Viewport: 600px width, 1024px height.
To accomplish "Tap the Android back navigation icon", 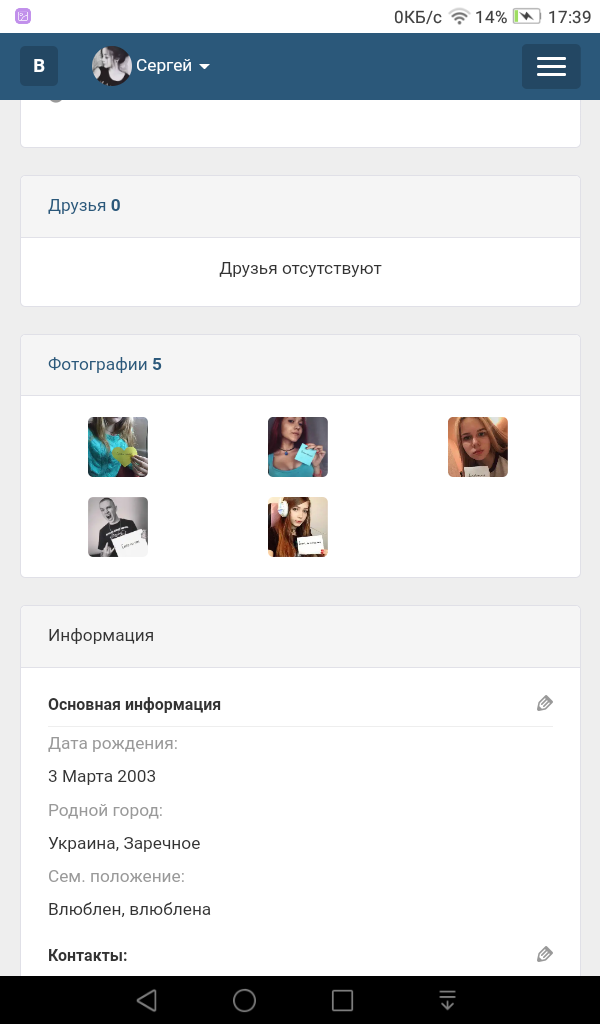I will coord(147,1000).
